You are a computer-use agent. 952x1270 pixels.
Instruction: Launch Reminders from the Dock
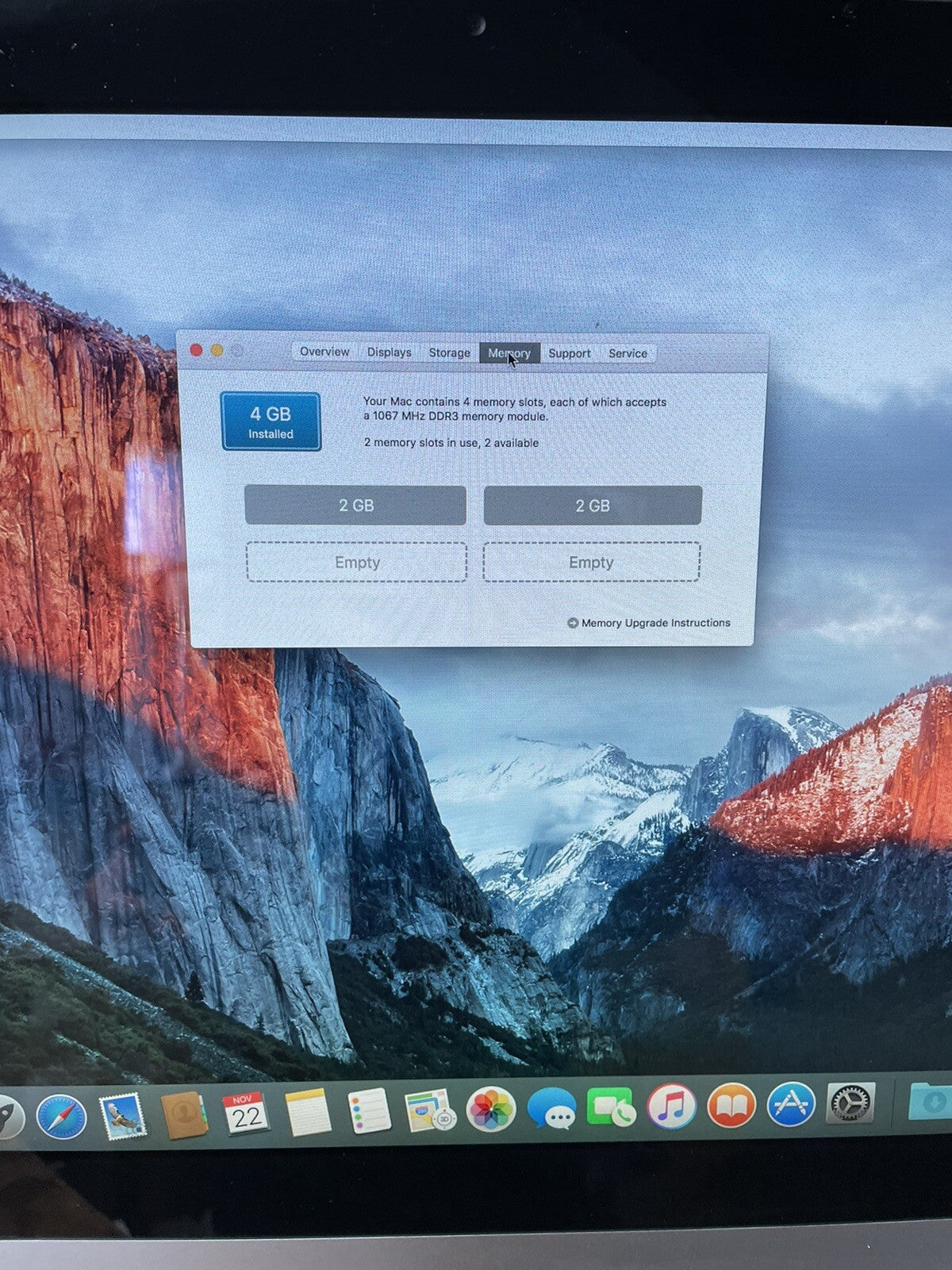pyautogui.click(x=369, y=1110)
